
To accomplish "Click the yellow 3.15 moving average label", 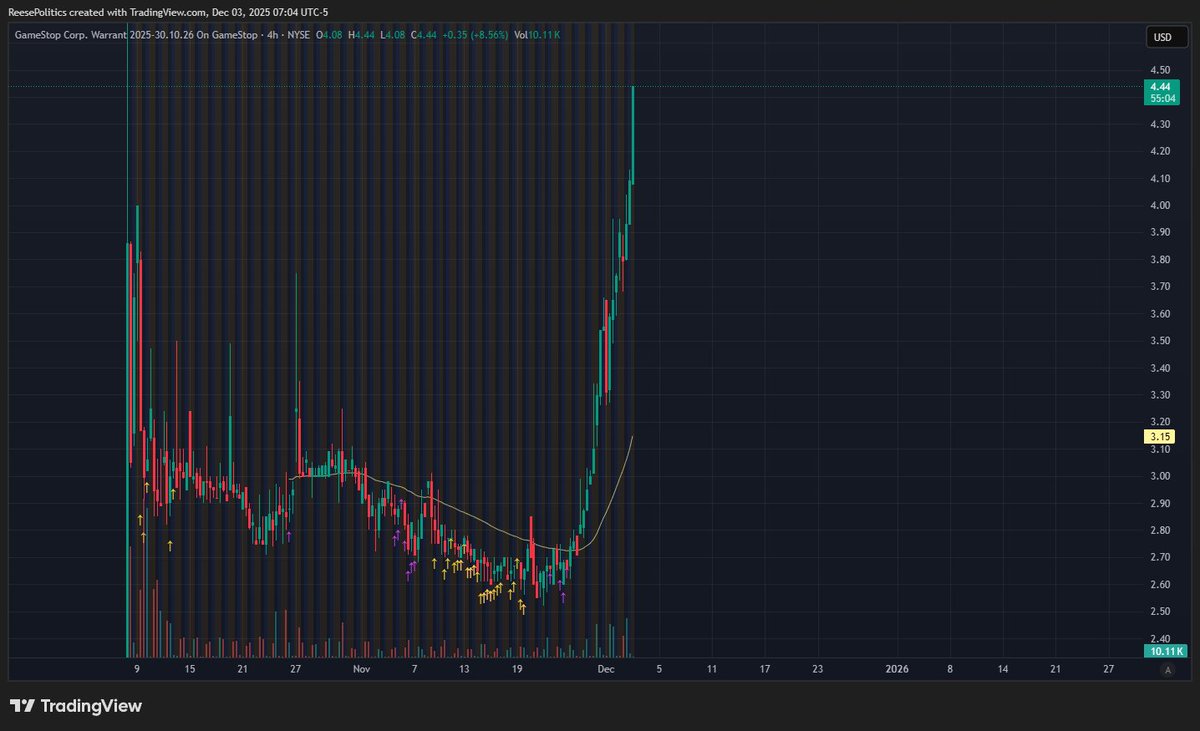I will pyautogui.click(x=1160, y=437).
